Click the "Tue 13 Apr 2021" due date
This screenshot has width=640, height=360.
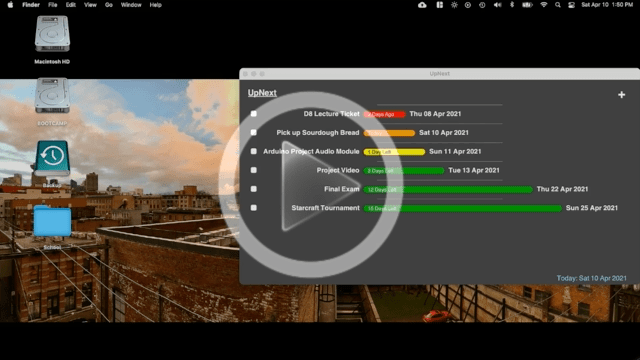(x=474, y=170)
